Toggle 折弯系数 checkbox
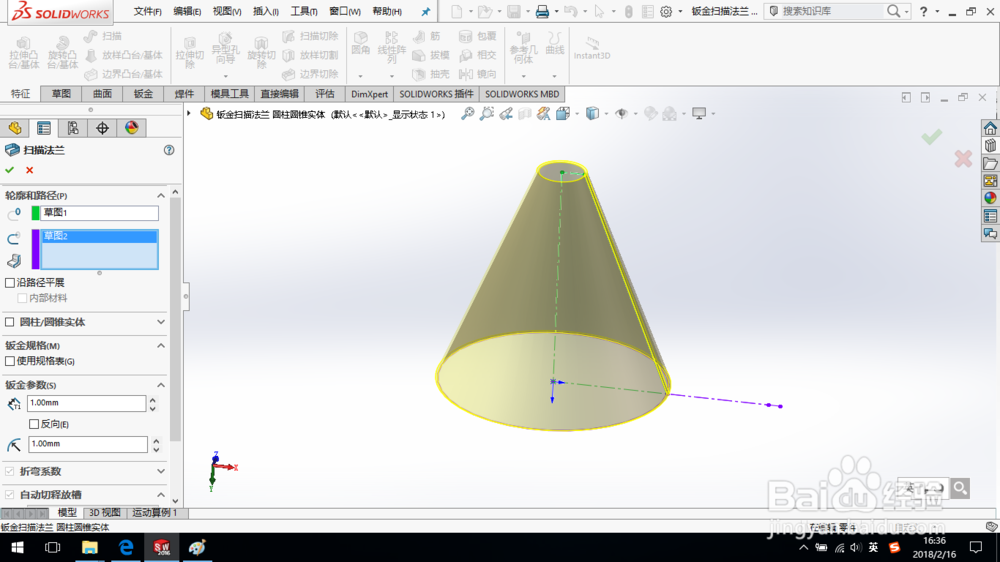This screenshot has height=562, width=1000. 10,471
